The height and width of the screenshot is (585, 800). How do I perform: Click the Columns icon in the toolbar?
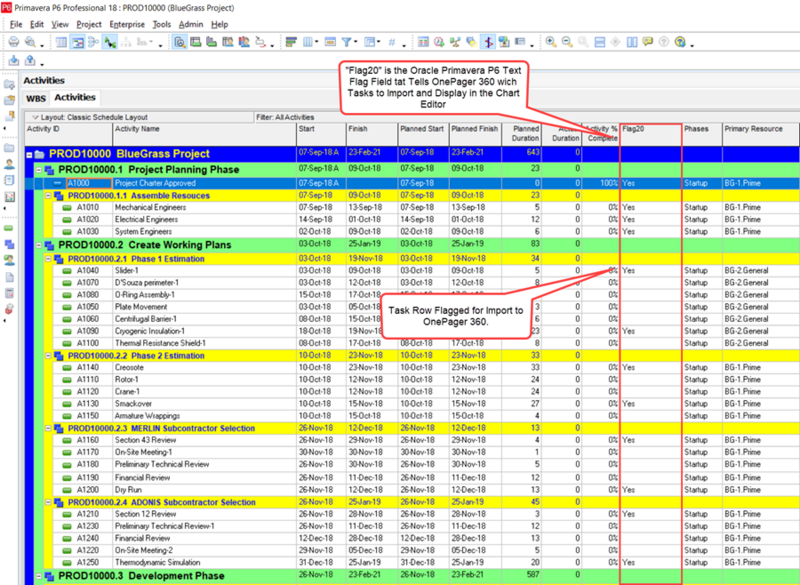[x=308, y=42]
